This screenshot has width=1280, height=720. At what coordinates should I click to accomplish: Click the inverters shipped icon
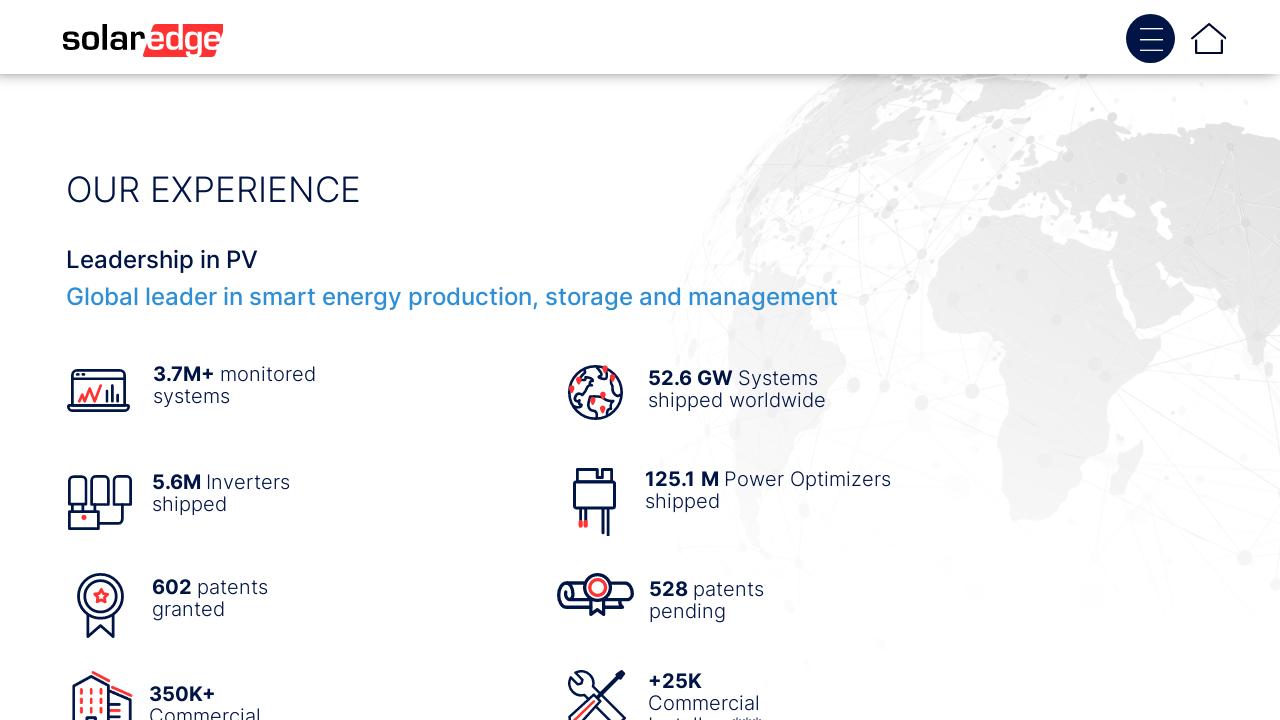pyautogui.click(x=99, y=502)
